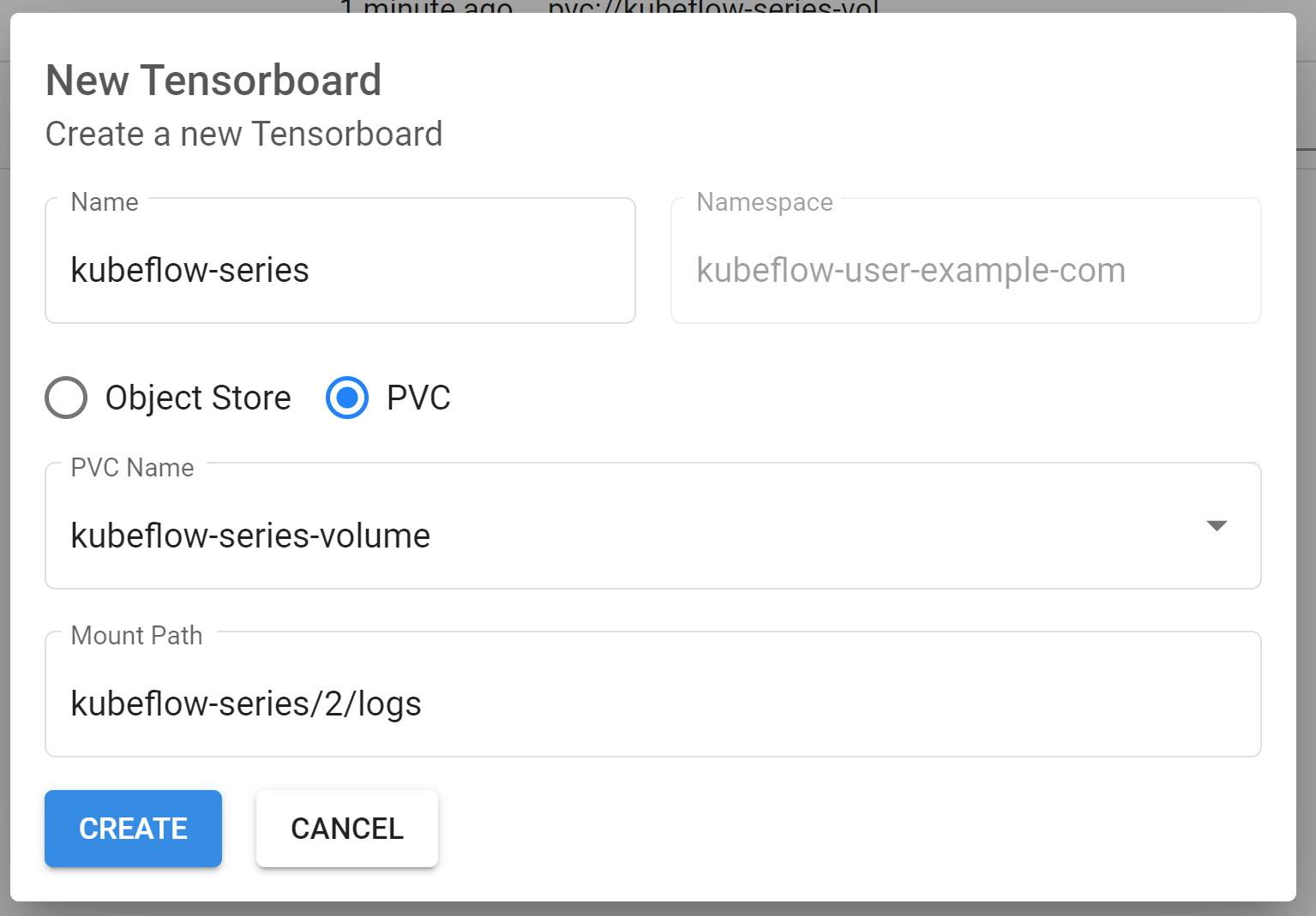Click the PVC Name dropdown arrow
The height and width of the screenshot is (916, 1316).
coord(1217,525)
